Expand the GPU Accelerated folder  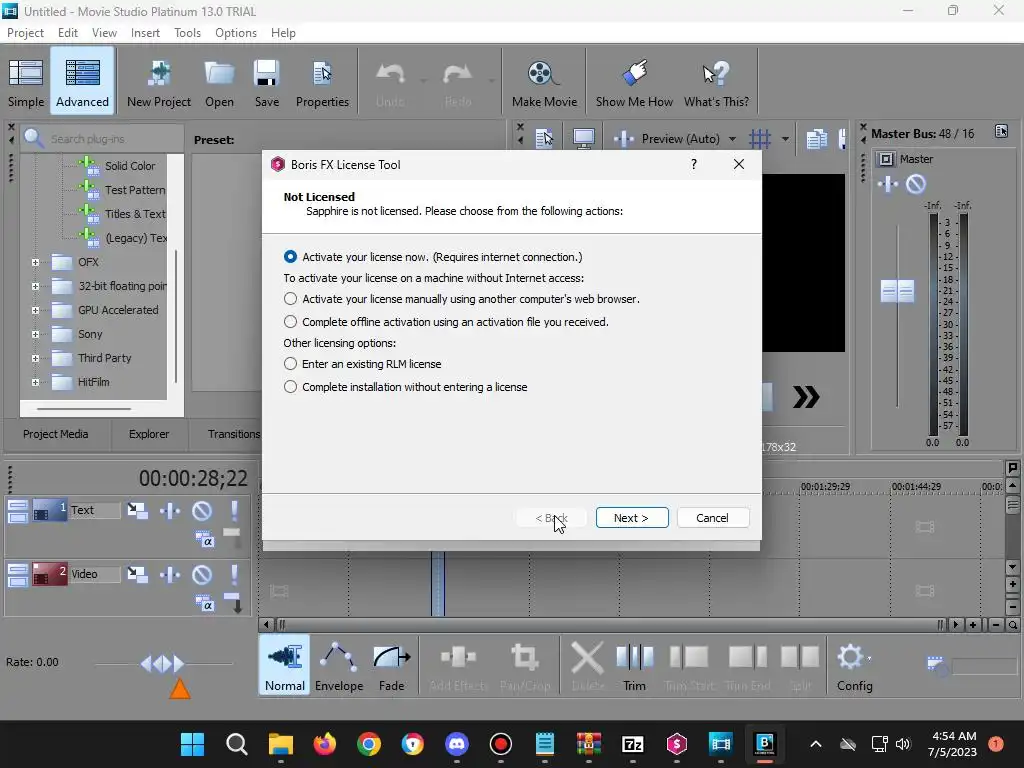coord(35,310)
